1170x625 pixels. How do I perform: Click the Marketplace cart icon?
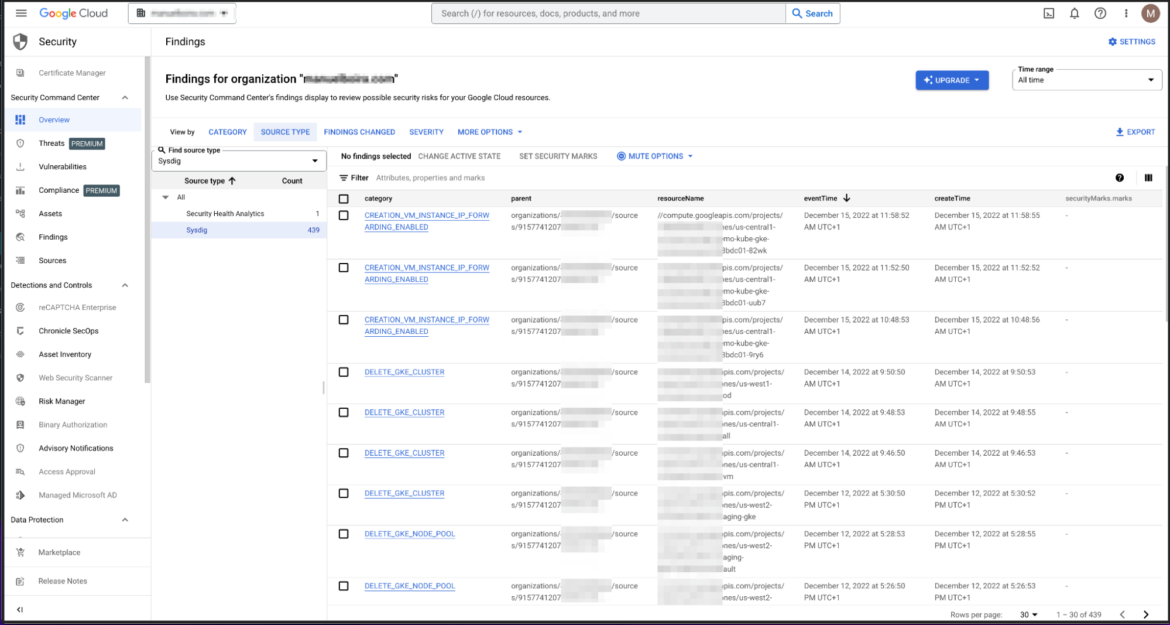click(x=20, y=553)
